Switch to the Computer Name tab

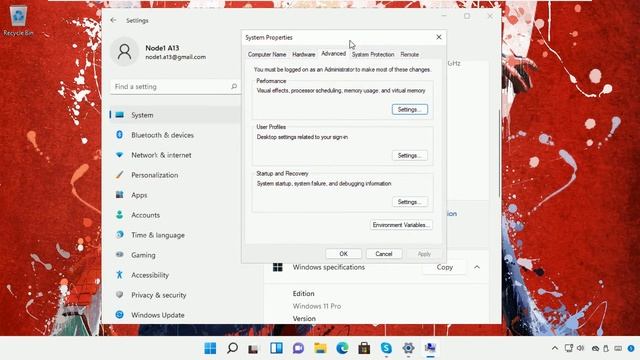coord(267,54)
